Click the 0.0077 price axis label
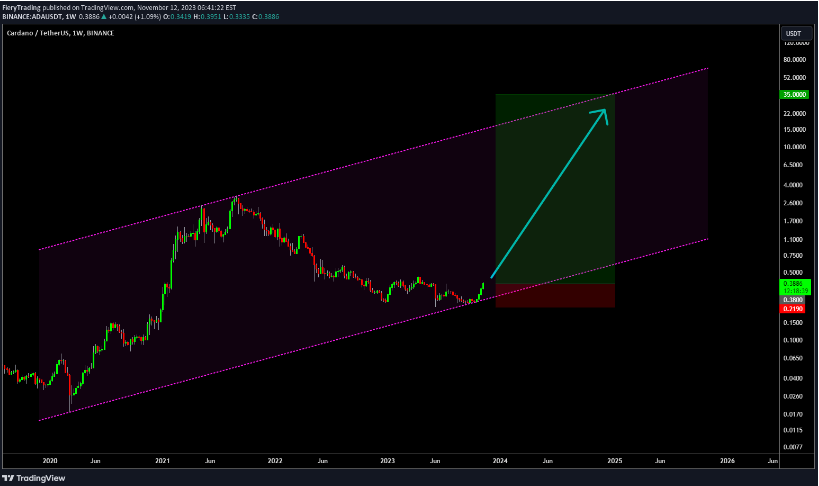The height and width of the screenshot is (486, 819). coord(793,447)
